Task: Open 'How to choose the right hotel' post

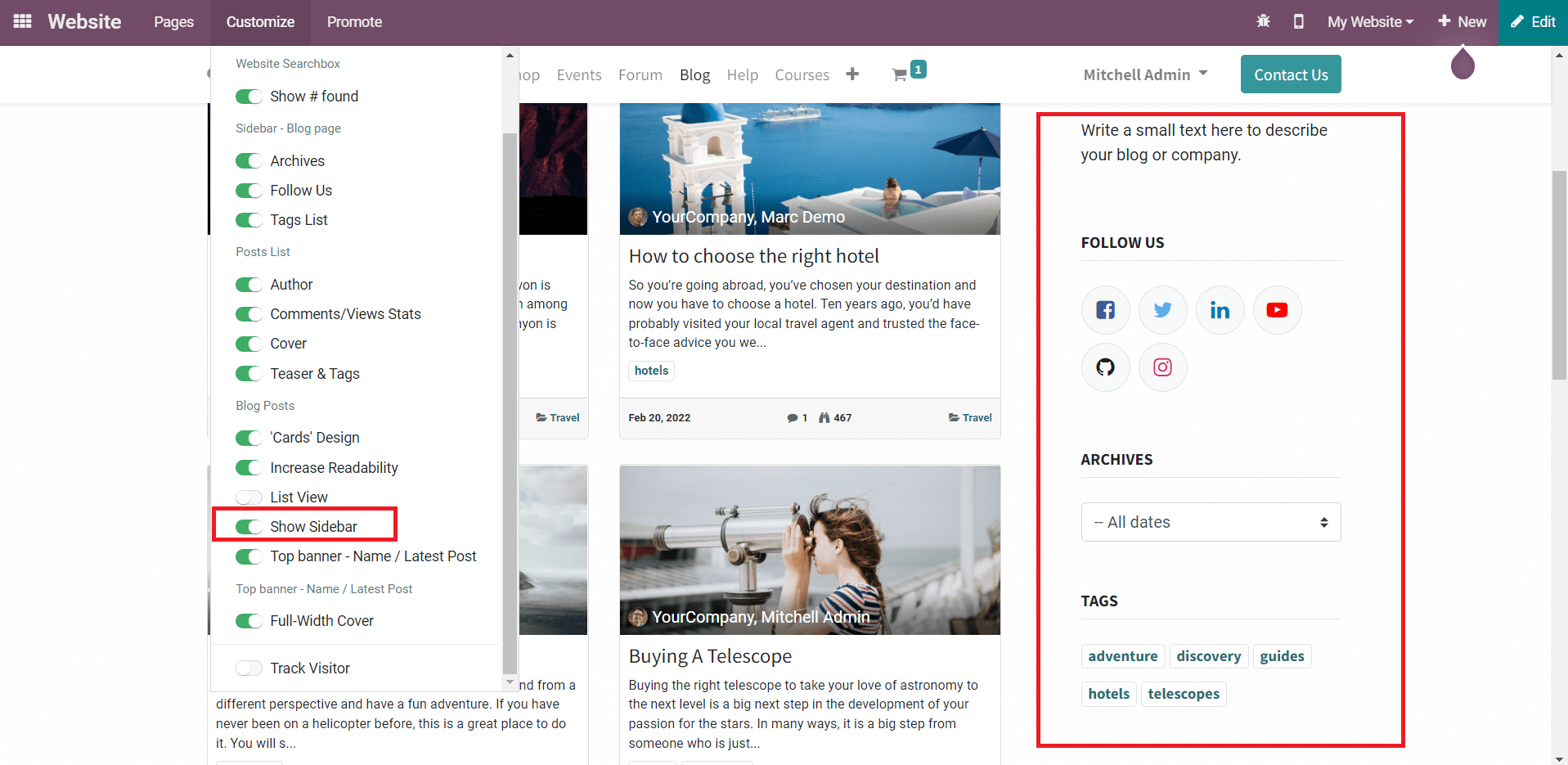Action: click(753, 256)
